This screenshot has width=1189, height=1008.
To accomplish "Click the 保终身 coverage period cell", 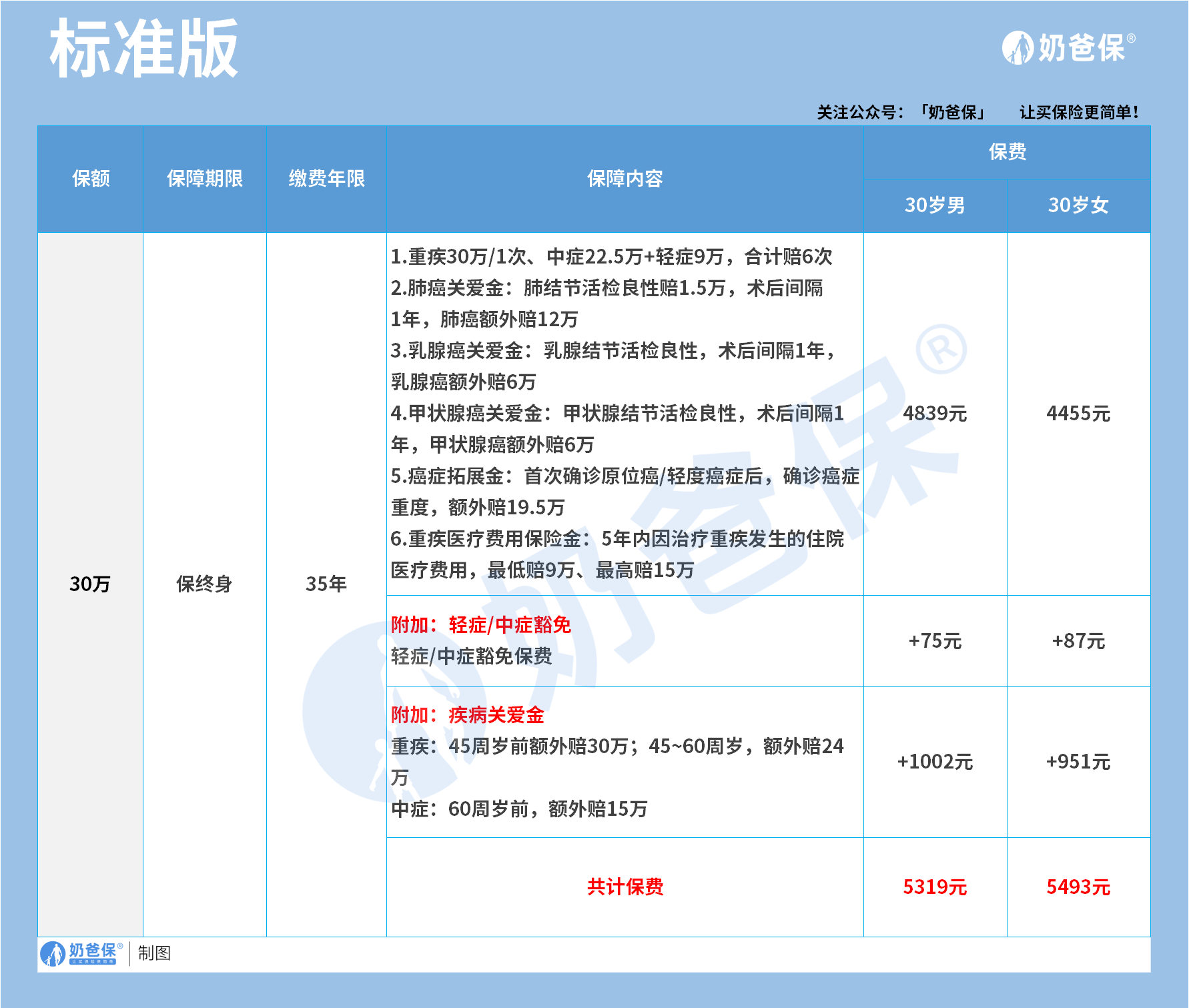I will [204, 584].
